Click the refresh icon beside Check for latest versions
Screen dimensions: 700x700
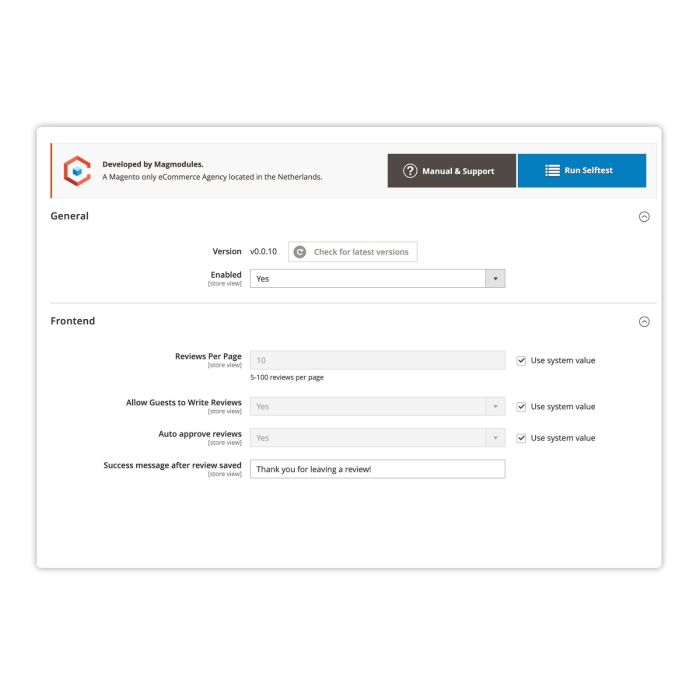(x=300, y=252)
